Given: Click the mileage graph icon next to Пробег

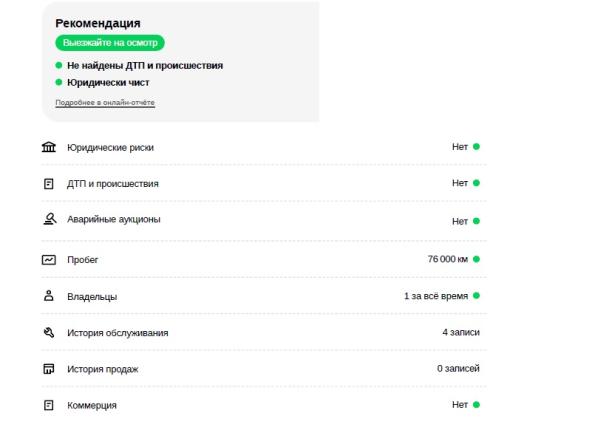Looking at the screenshot, I should point(49,260).
